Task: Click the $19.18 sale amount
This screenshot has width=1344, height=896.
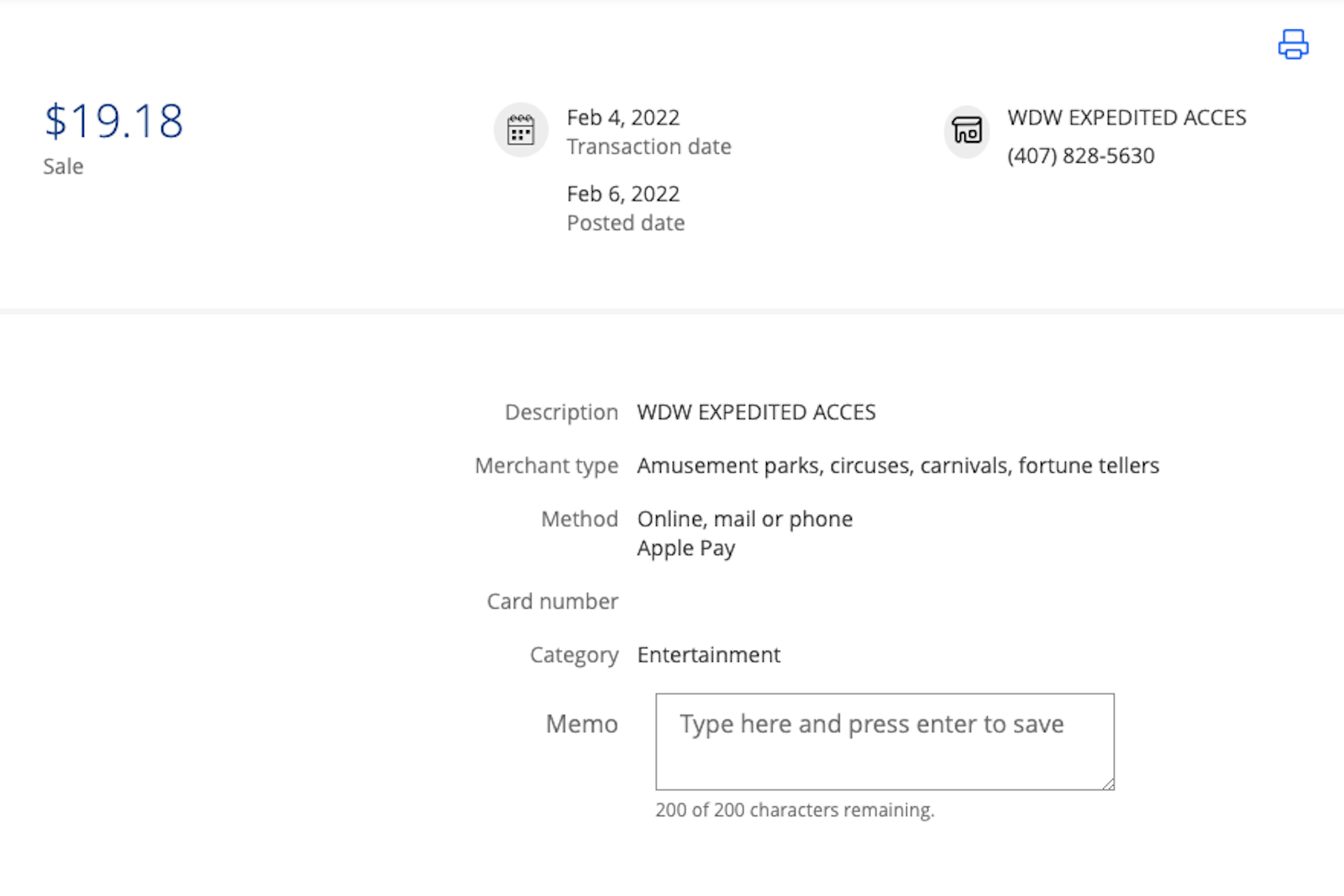Action: pos(113,121)
